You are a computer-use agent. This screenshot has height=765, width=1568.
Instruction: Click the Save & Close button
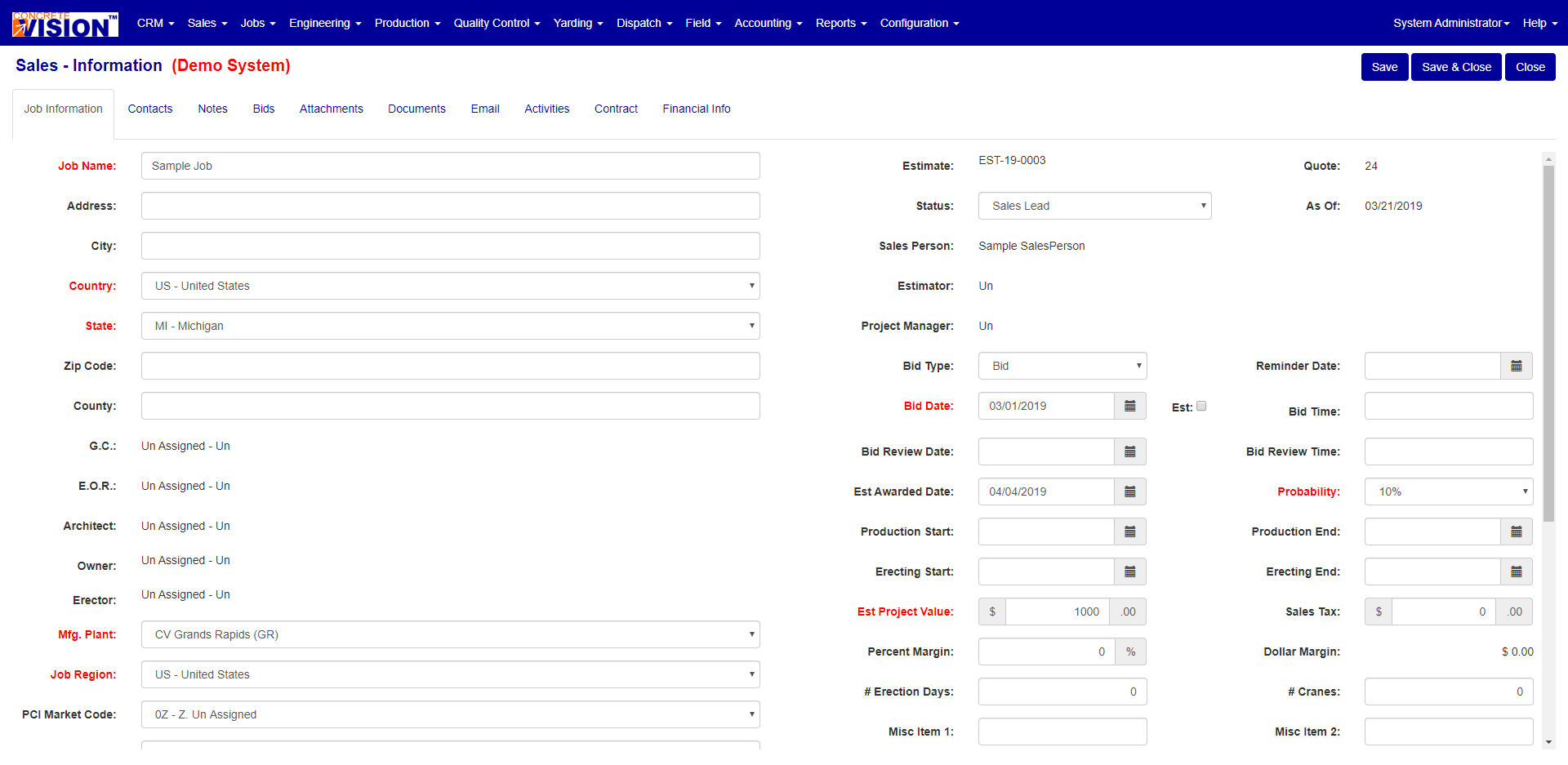pos(1456,67)
